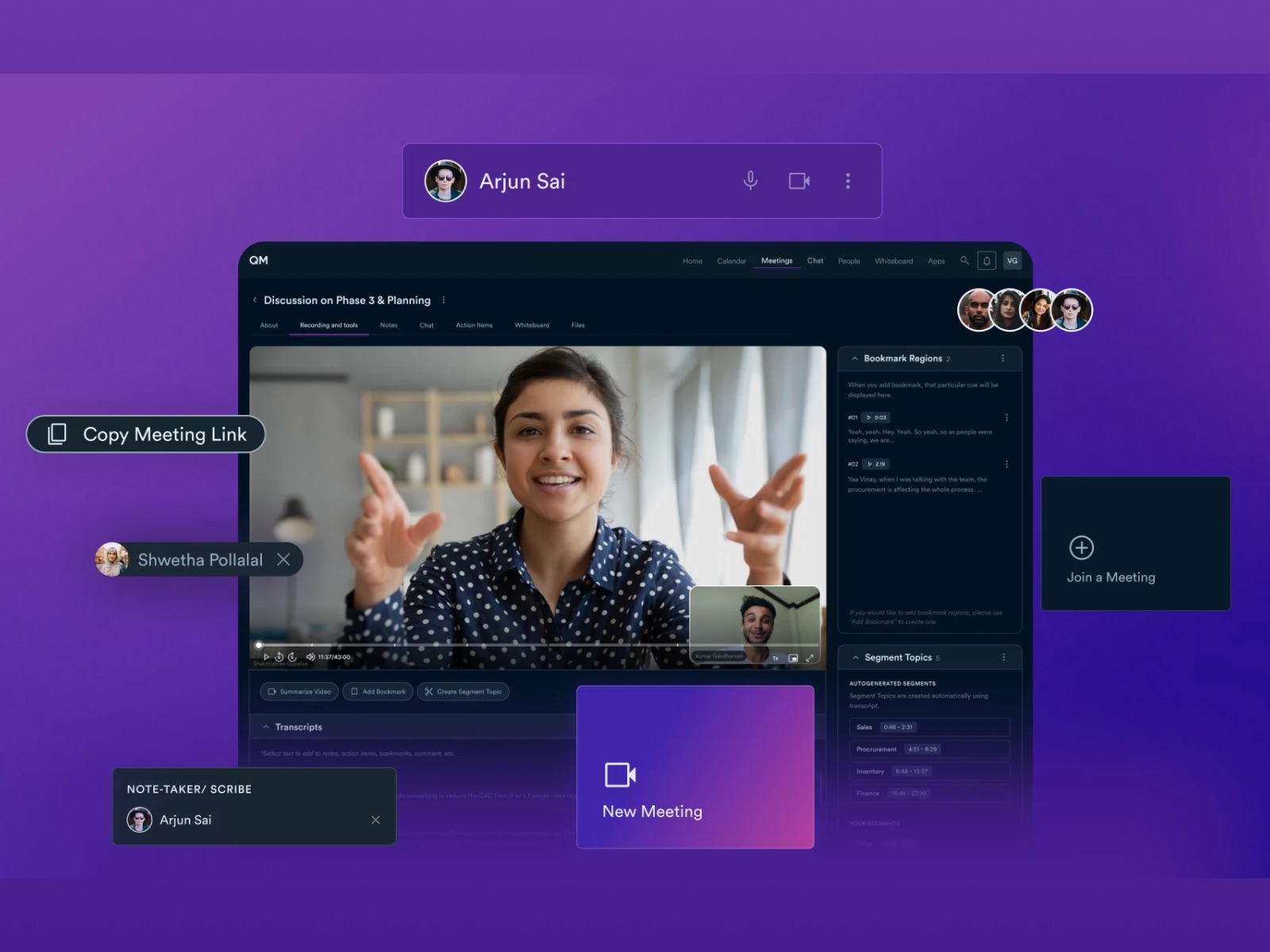
Task: Remove Arjun Sai as note-taker/scribe
Action: [x=375, y=820]
